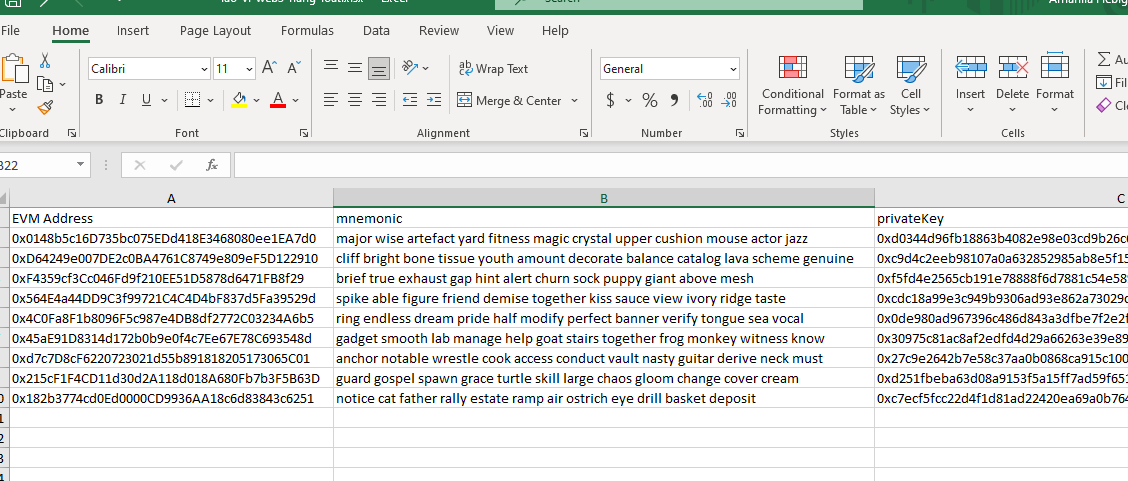
Task: Click the Increase Font Size icon
Action: point(268,69)
